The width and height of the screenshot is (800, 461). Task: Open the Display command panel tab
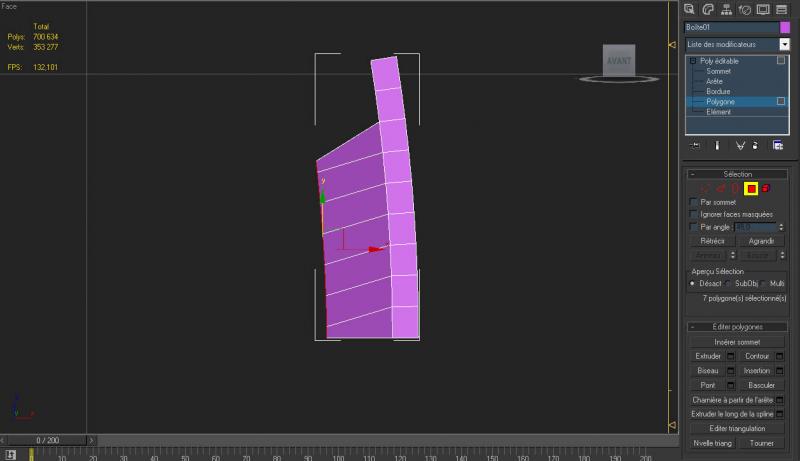[763, 9]
